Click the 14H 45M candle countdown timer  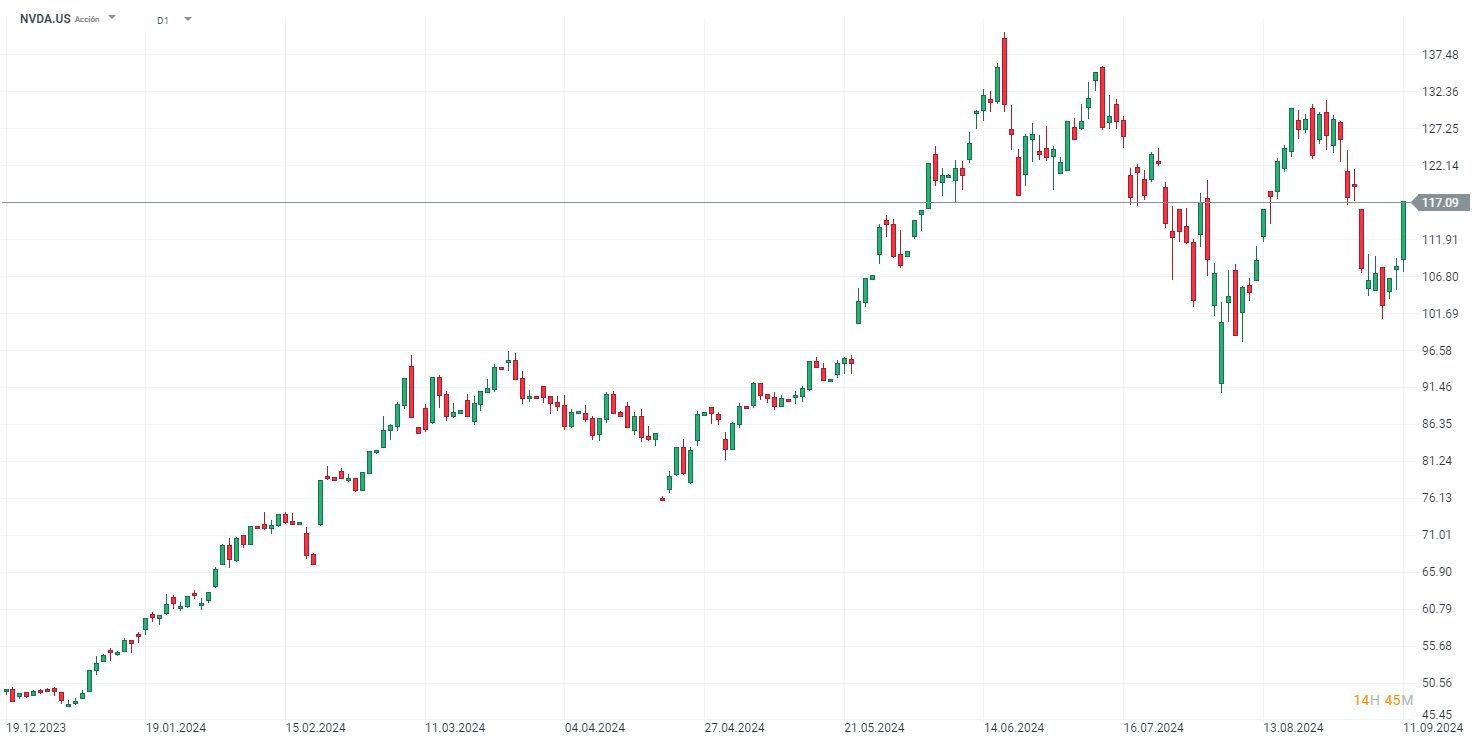pyautogui.click(x=1383, y=700)
